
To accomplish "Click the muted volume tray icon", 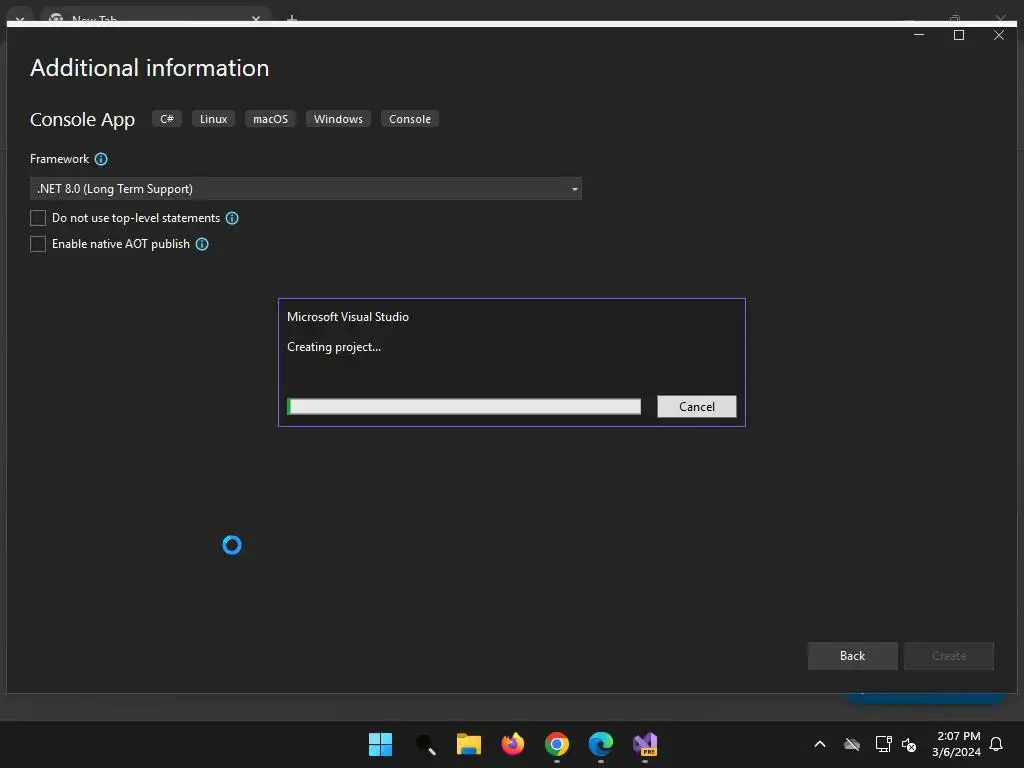I will (908, 744).
